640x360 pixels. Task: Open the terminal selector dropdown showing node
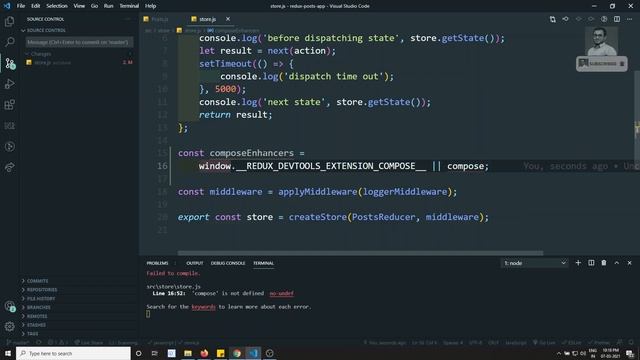click(534, 263)
